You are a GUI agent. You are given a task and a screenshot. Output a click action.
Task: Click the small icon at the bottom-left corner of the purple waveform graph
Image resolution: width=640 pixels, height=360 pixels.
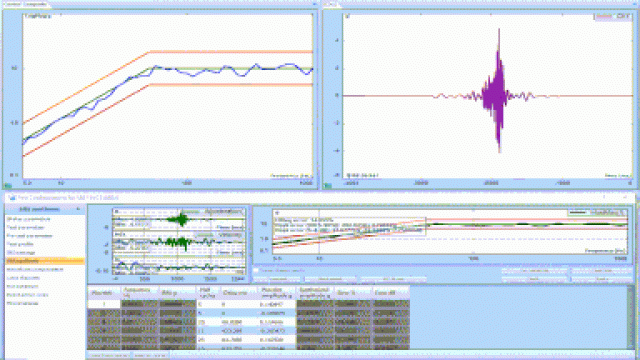pyautogui.click(x=327, y=186)
